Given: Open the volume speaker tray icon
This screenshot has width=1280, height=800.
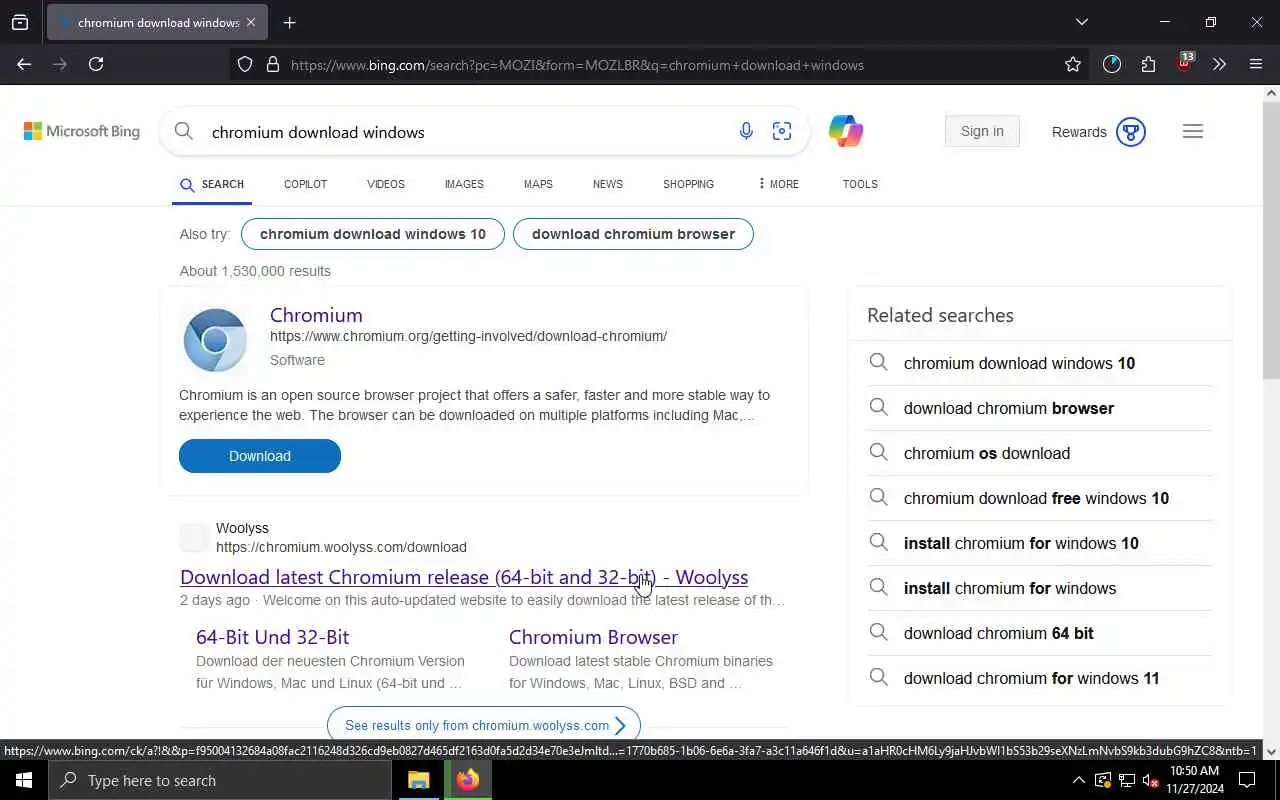Looking at the screenshot, I should tap(1150, 780).
